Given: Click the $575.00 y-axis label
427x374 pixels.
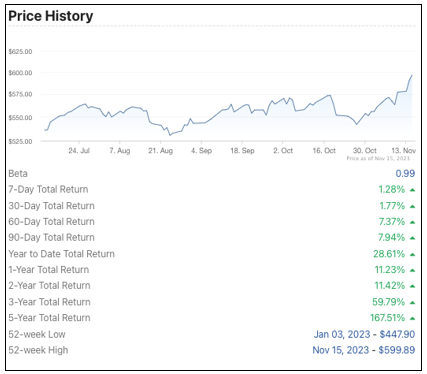Looking at the screenshot, I should point(20,94).
